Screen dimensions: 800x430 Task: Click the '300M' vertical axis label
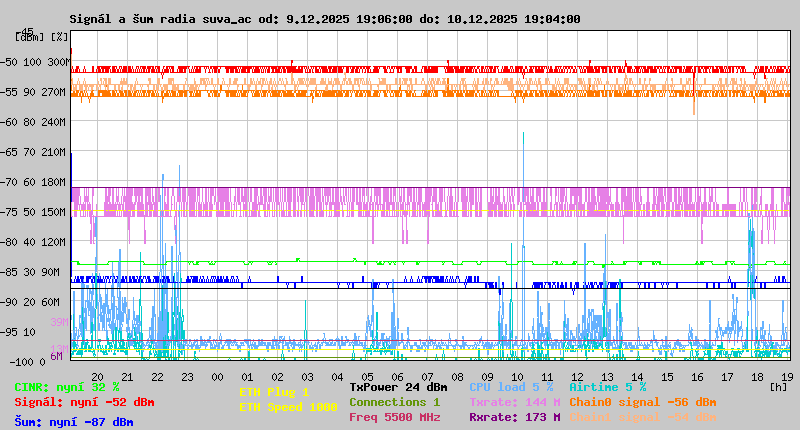click(x=59, y=62)
